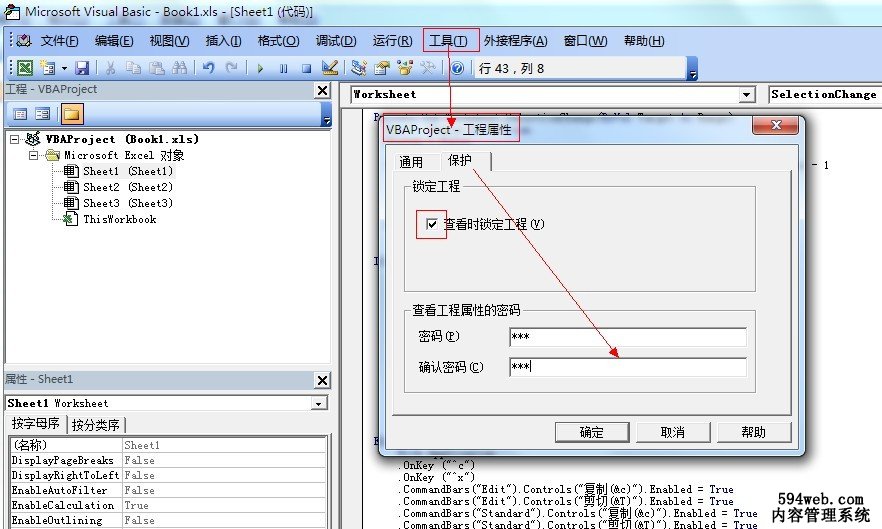Open the Project Explorer toolbar icon
Screen dimensions: 882x529
click(x=359, y=68)
